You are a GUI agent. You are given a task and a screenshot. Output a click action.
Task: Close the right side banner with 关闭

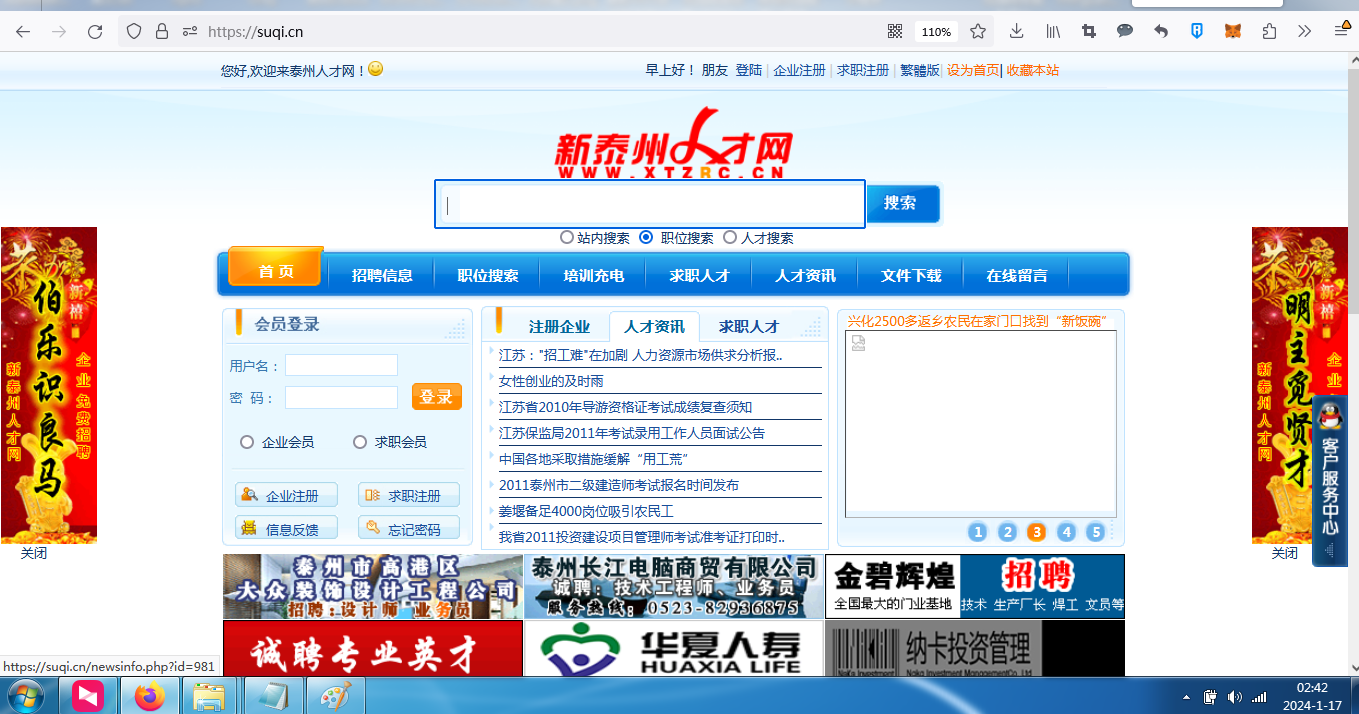(x=1285, y=553)
